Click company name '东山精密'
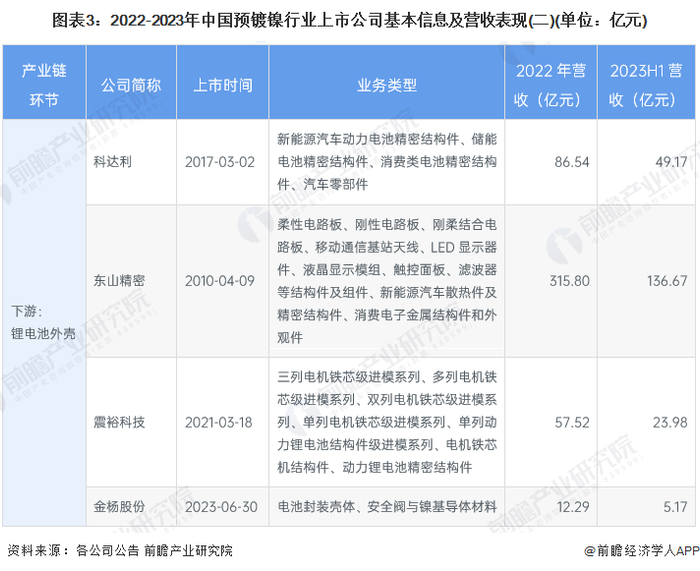700x571 pixels. coord(119,280)
